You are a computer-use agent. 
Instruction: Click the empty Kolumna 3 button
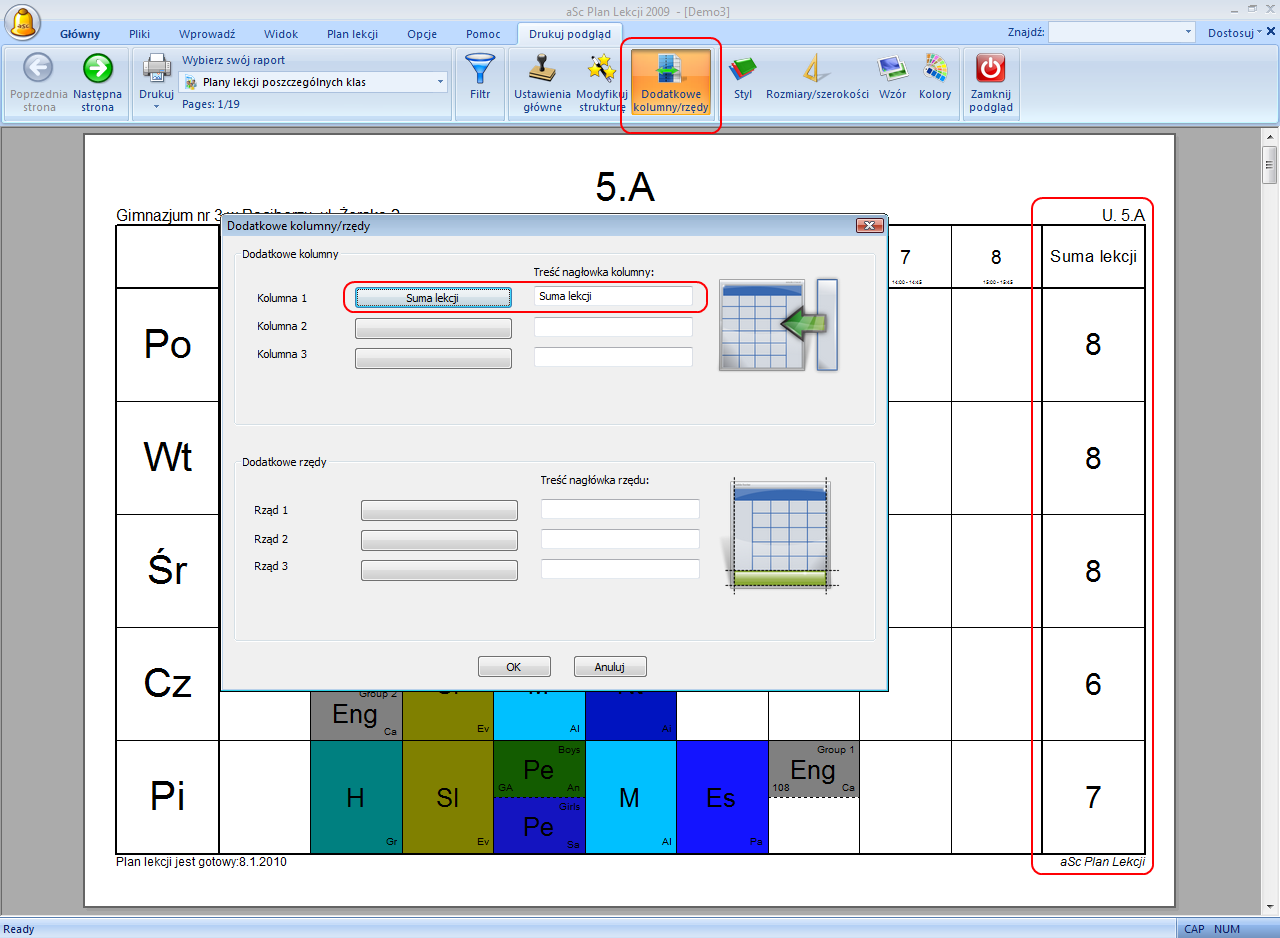433,357
